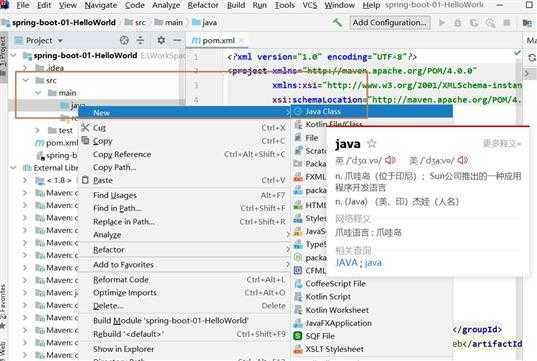537x361 pixels.
Task: Open the Analyze submenu in context menu
Action: 184,235
